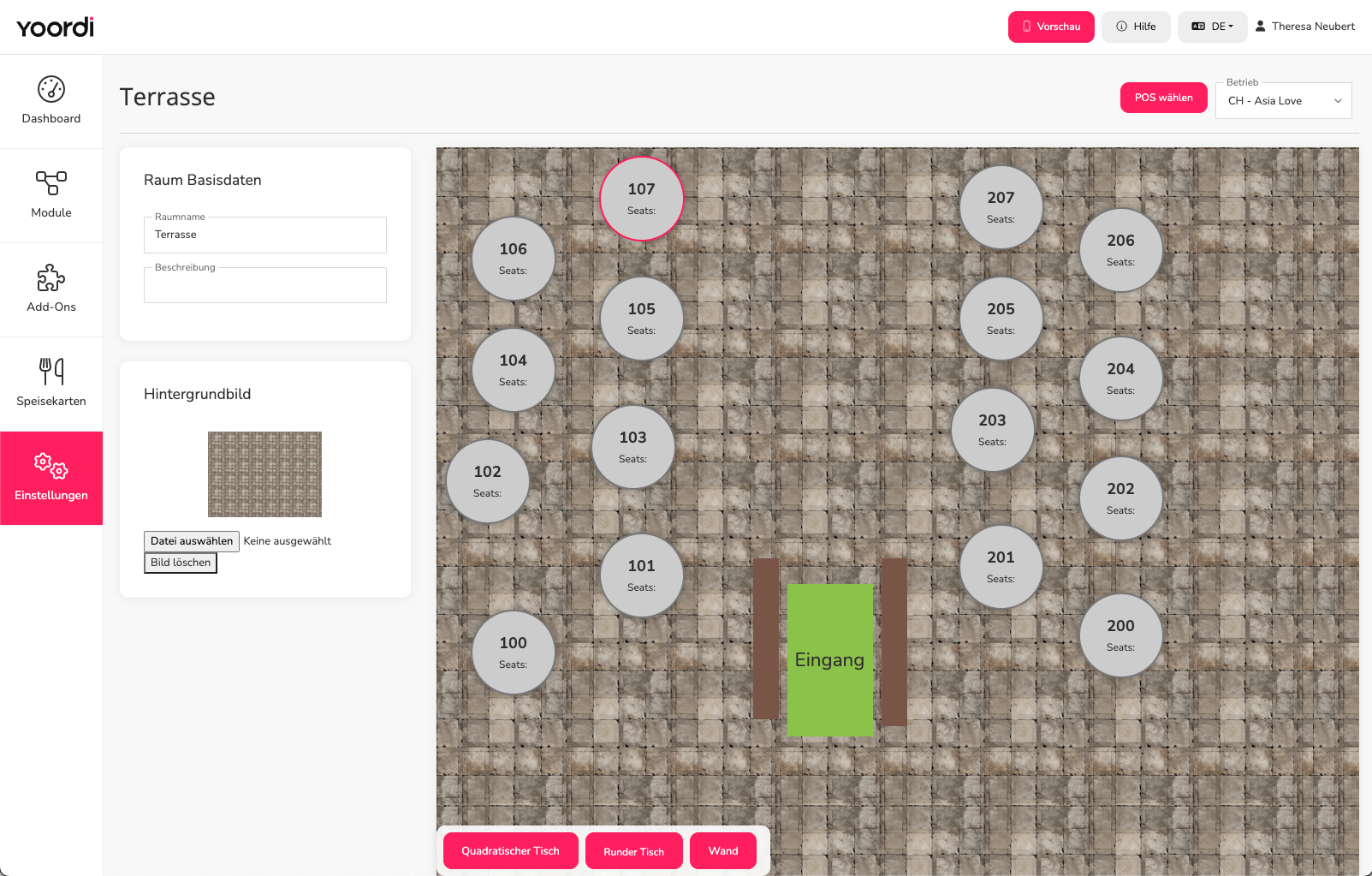Select table 104
The image size is (1372, 876).
(x=514, y=370)
